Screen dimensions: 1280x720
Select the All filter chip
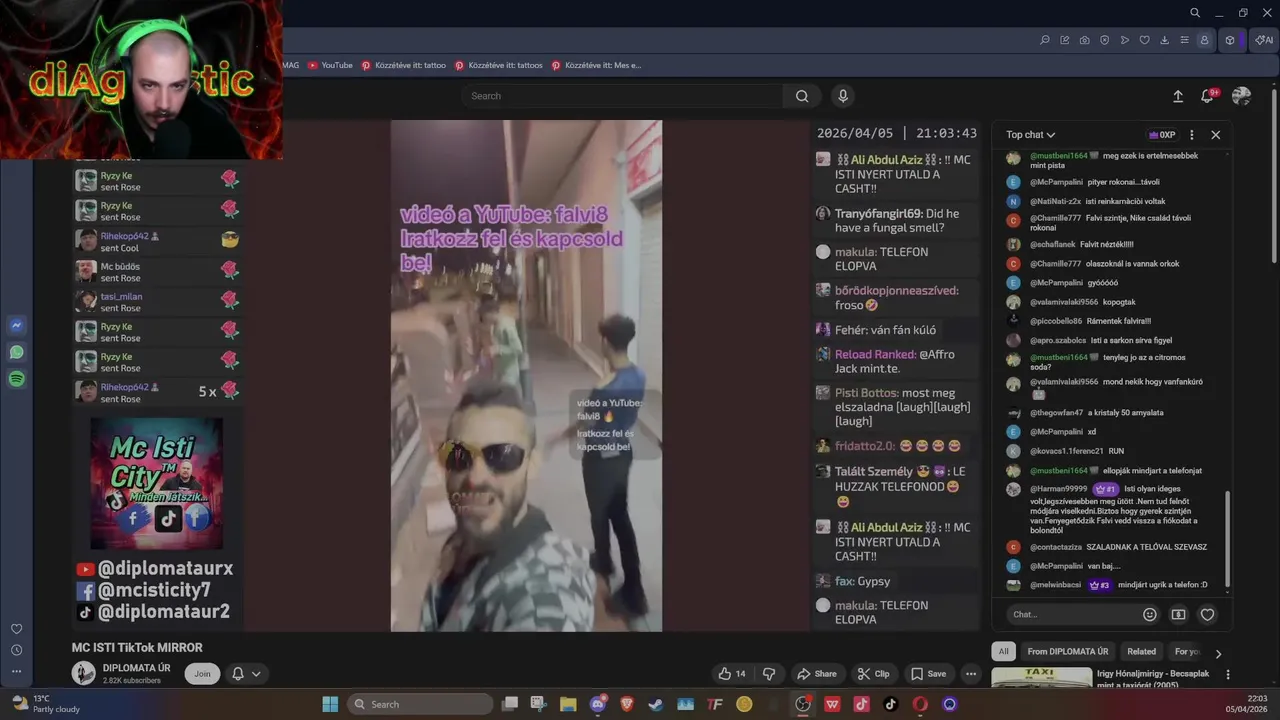(x=1004, y=651)
